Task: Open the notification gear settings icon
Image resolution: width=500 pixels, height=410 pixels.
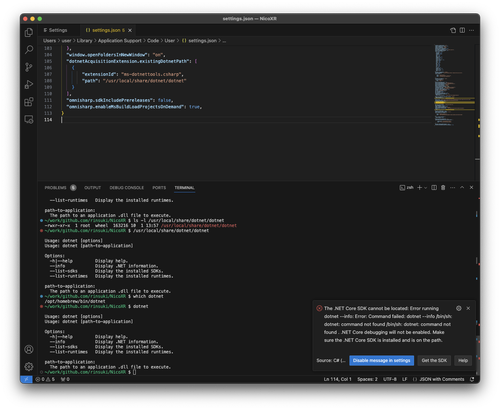Action: (x=459, y=308)
